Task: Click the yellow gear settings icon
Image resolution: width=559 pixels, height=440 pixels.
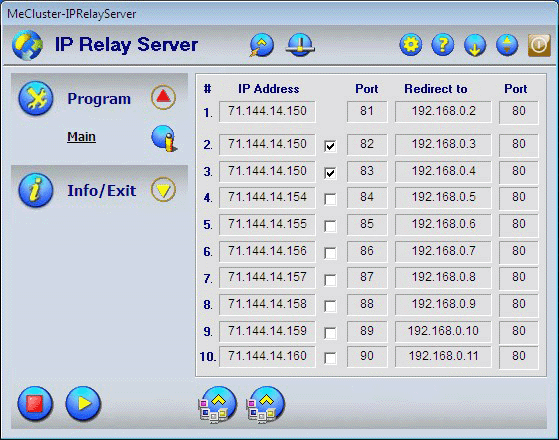Action: tap(411, 45)
